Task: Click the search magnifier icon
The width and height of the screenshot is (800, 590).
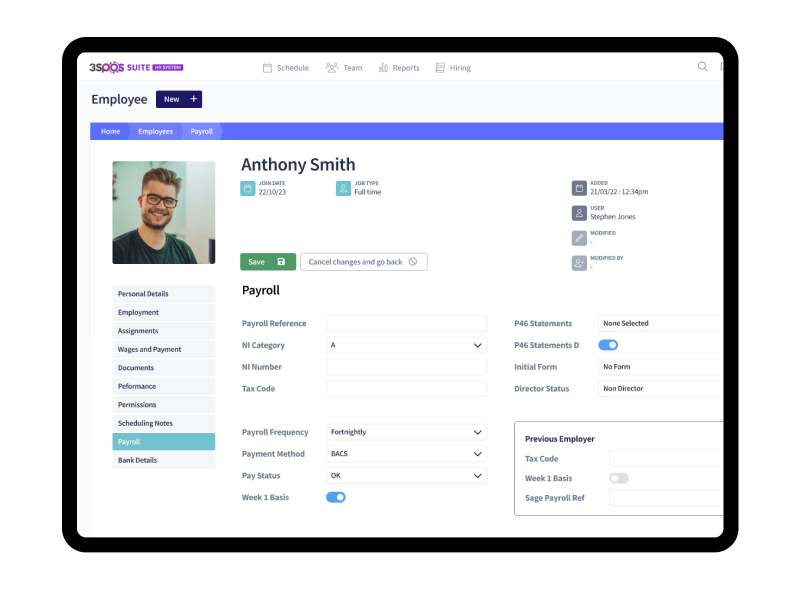Action: pyautogui.click(x=702, y=67)
